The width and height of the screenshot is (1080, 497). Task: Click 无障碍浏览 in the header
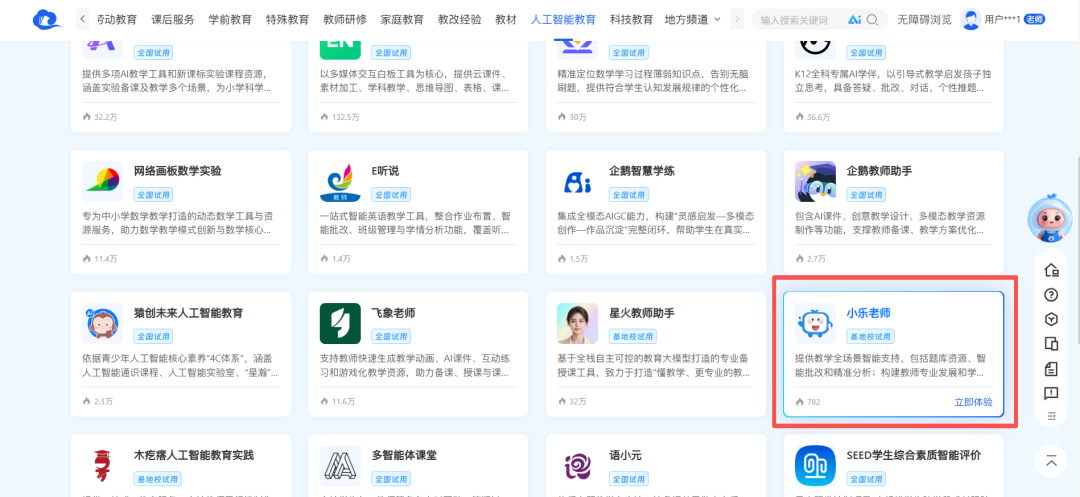(x=924, y=19)
